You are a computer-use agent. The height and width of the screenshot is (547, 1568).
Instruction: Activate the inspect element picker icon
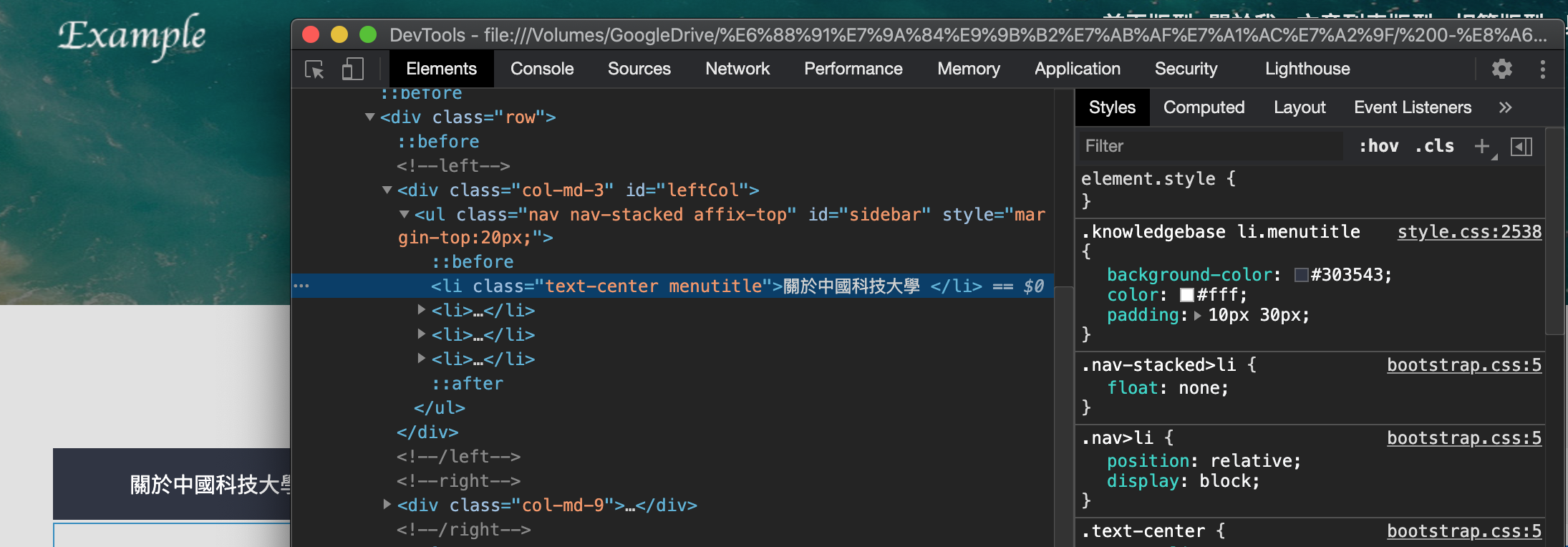314,69
